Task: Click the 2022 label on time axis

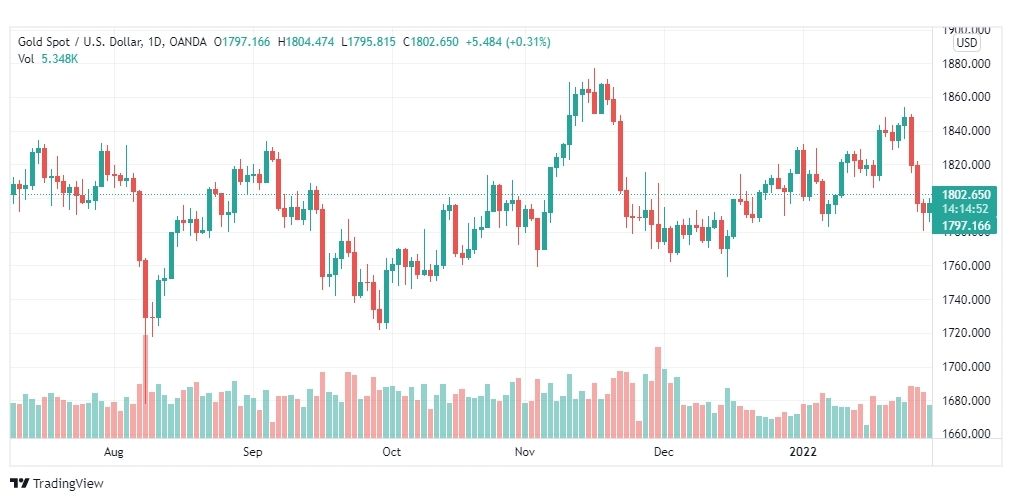Action: tap(804, 452)
